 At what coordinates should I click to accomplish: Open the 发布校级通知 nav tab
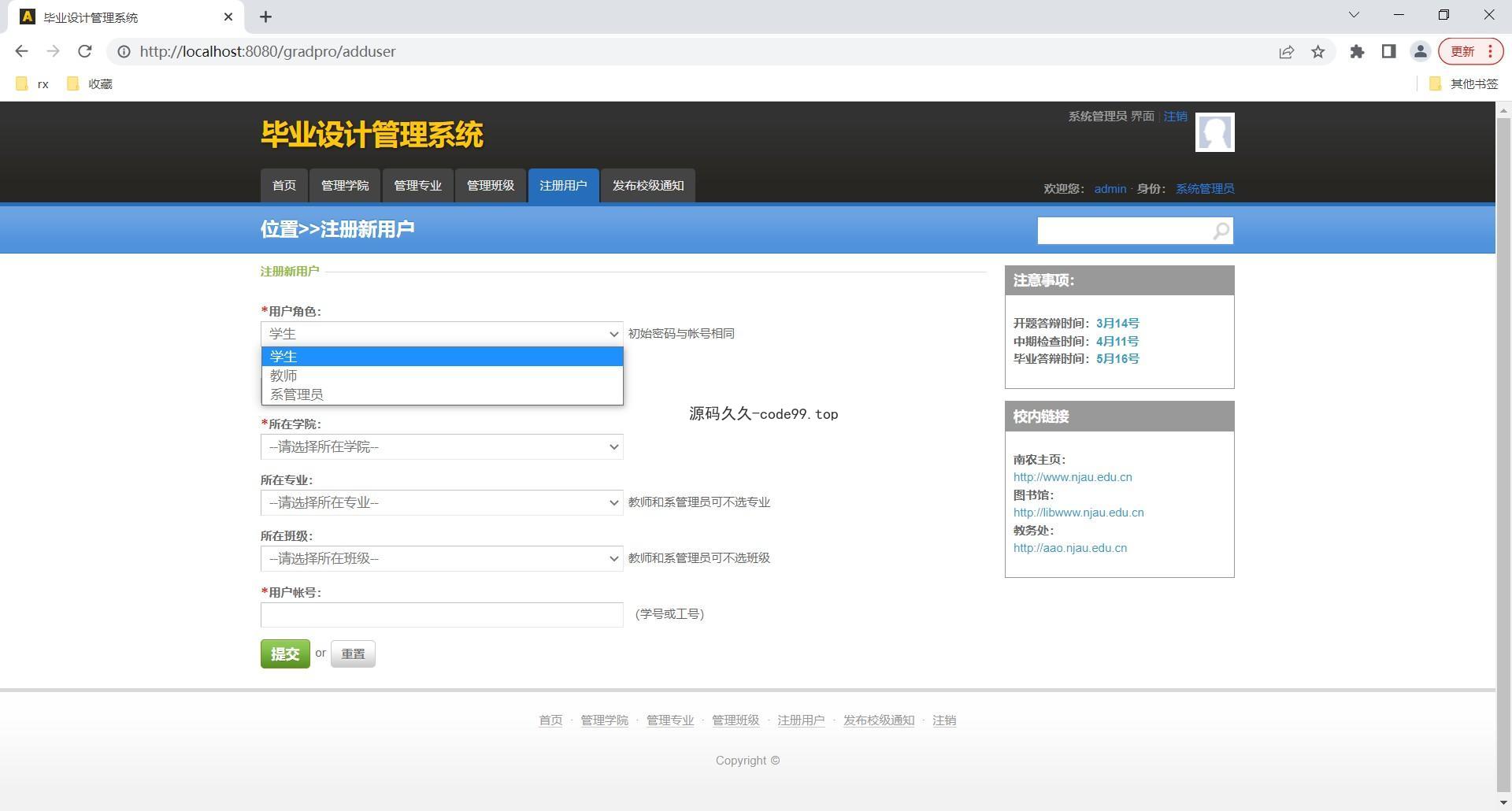tap(648, 186)
